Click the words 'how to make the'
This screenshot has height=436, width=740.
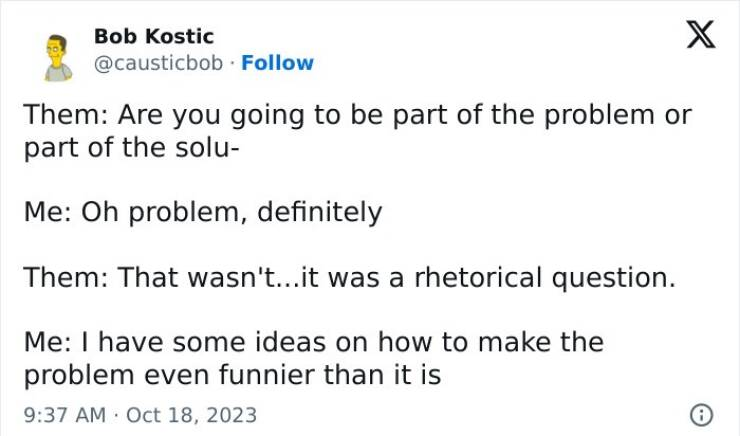(491, 342)
